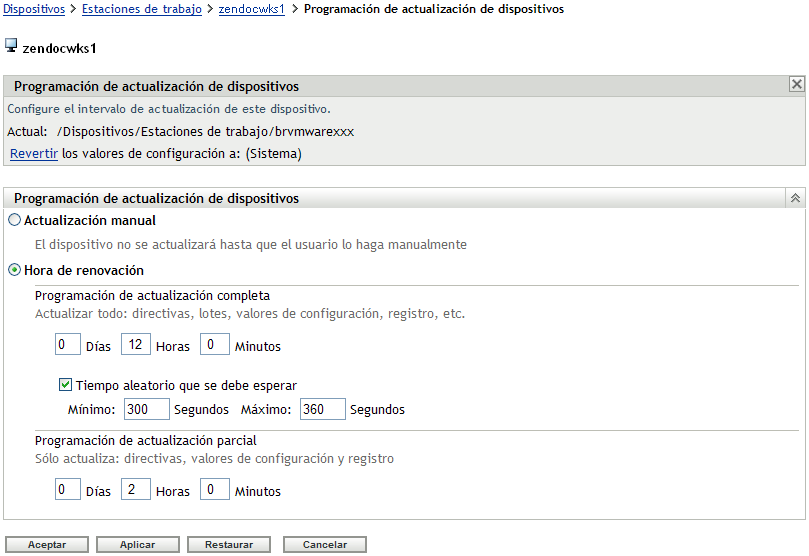The width and height of the screenshot is (809, 556).
Task: Click the Programación de actualización parcial heading
Action: tap(145, 440)
